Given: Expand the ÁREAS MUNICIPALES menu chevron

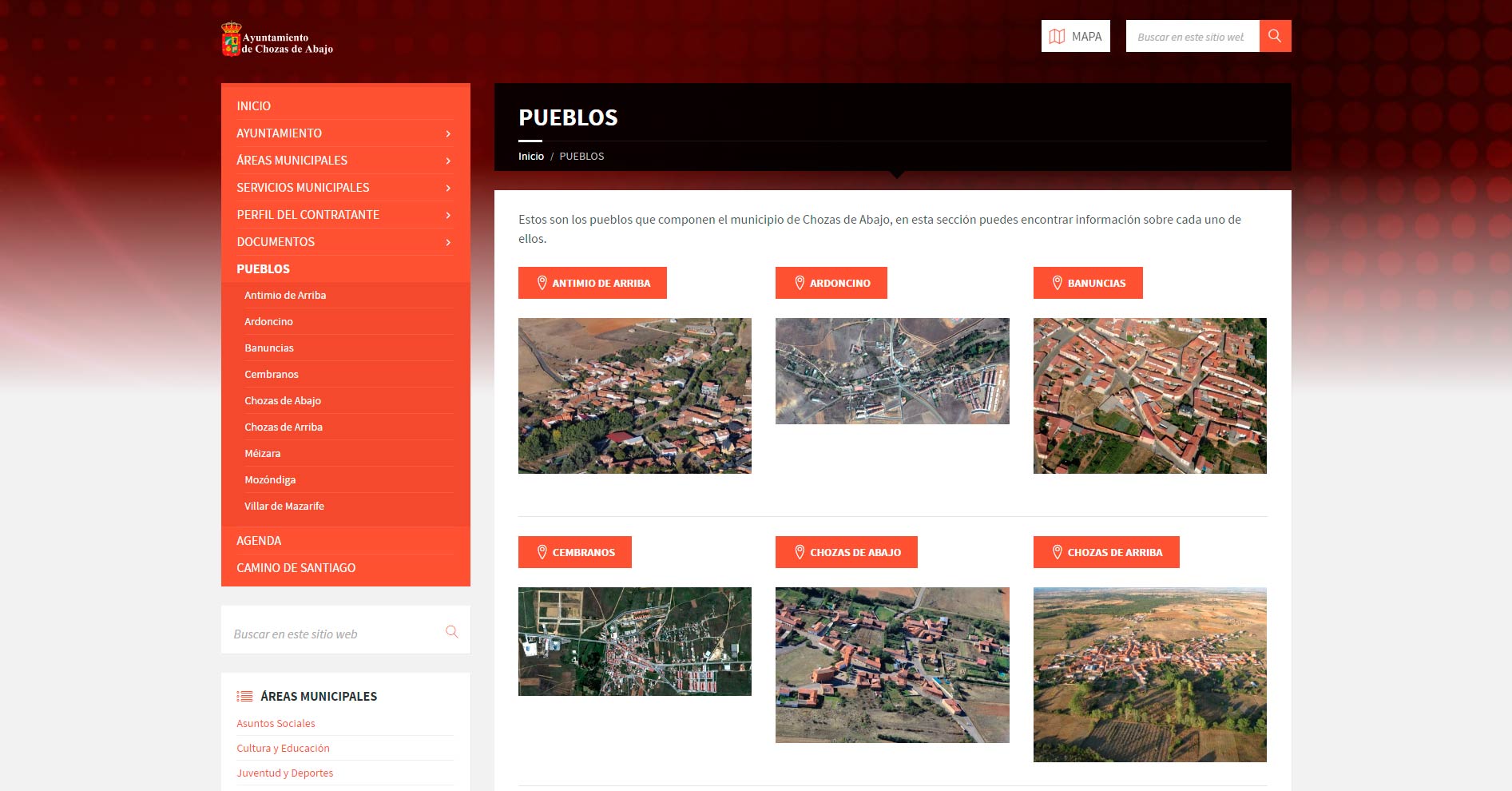Looking at the screenshot, I should click(448, 161).
